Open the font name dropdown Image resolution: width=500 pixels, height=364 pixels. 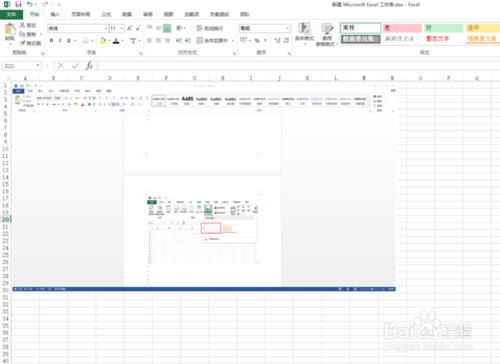[106, 29]
